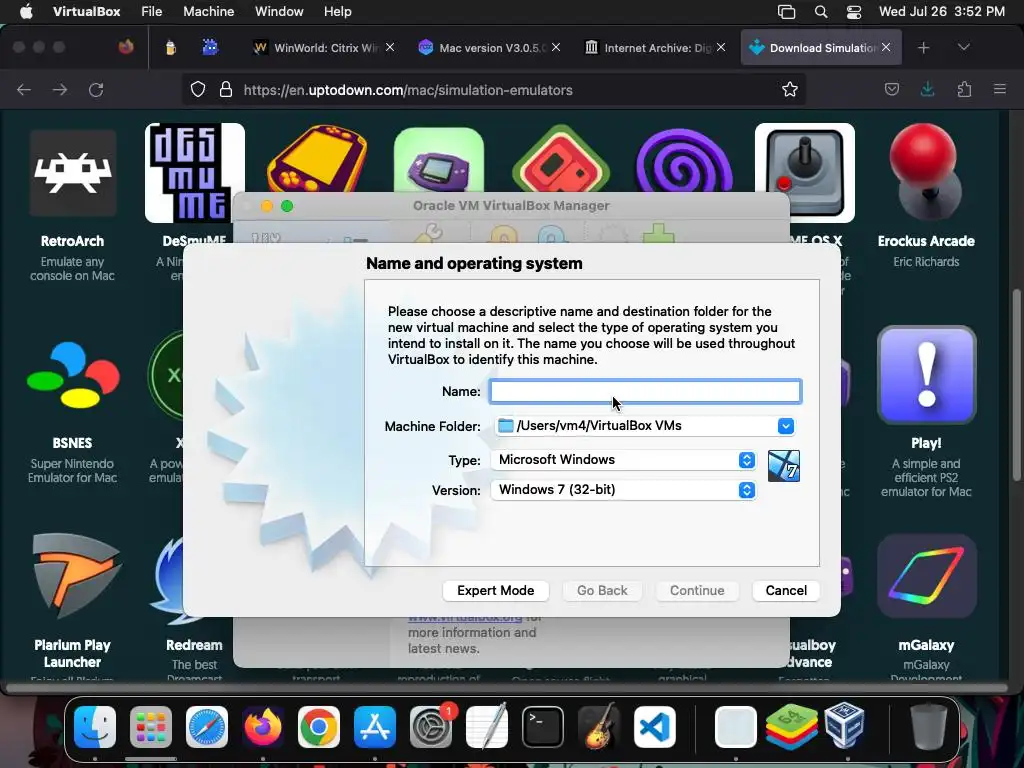The width and height of the screenshot is (1024, 768).
Task: Open Visual Studio Code from the dock
Action: coord(654,727)
